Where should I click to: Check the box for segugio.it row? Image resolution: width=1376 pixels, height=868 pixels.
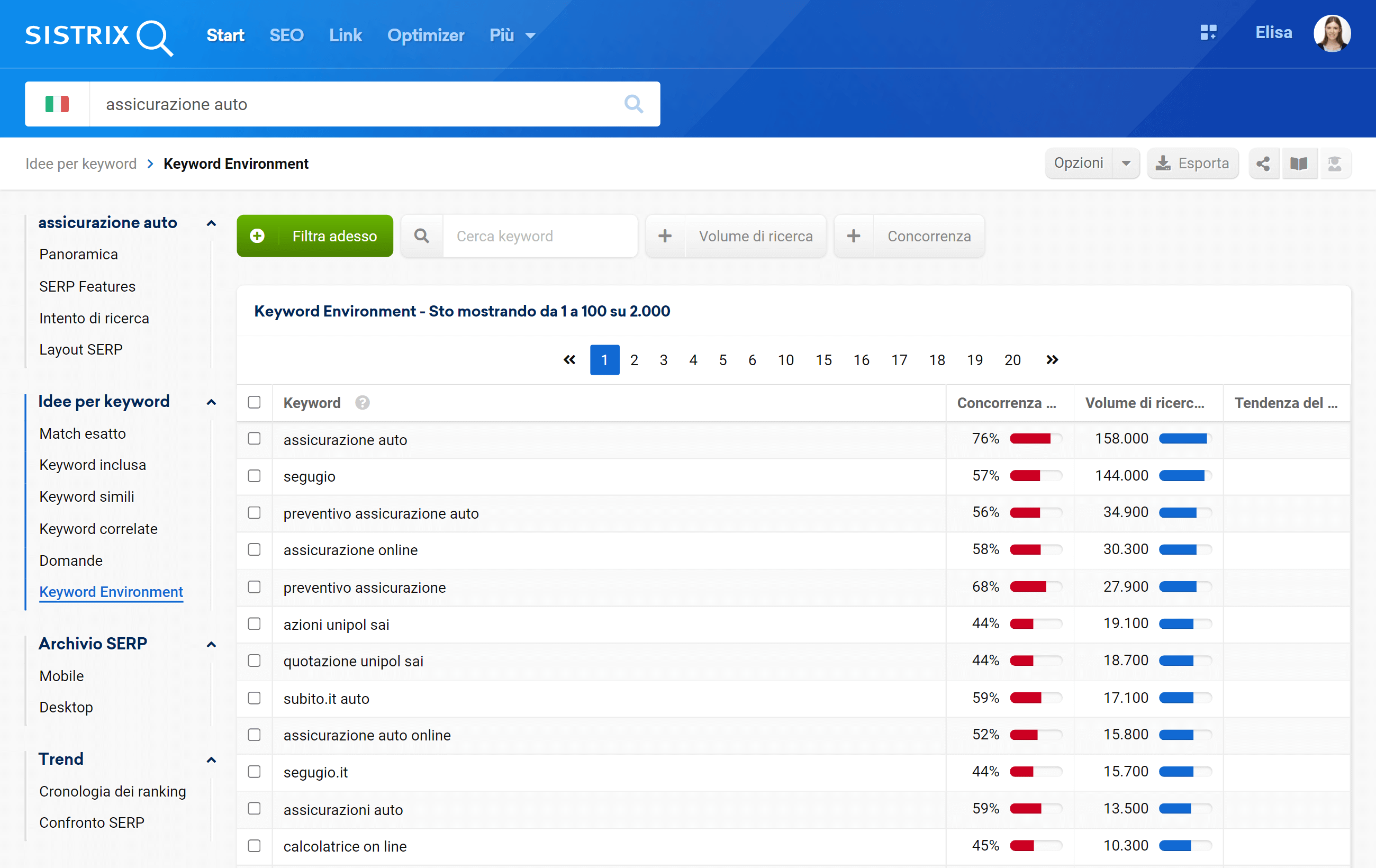click(x=254, y=772)
